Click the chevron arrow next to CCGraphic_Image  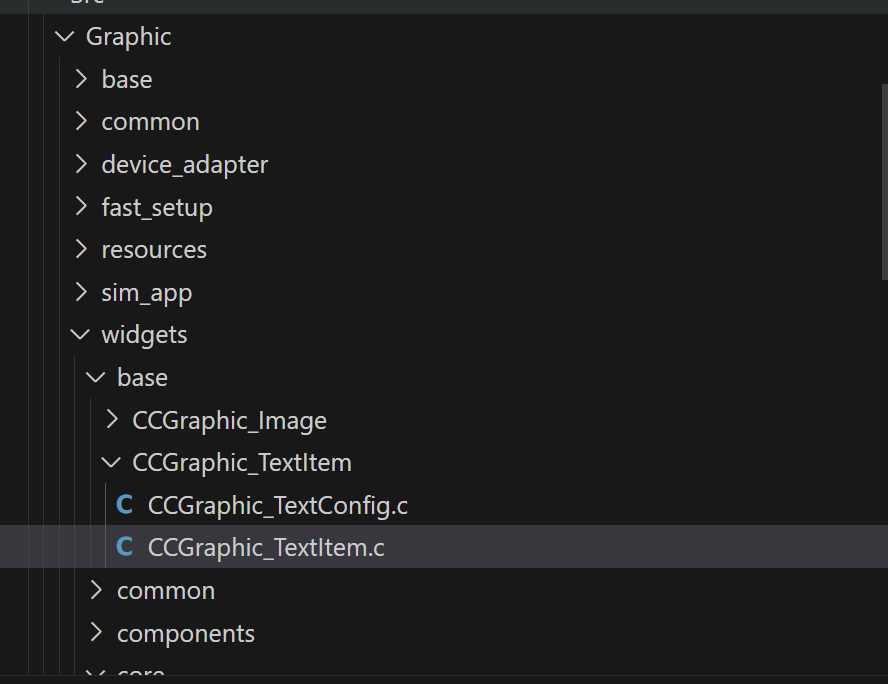[x=112, y=420]
